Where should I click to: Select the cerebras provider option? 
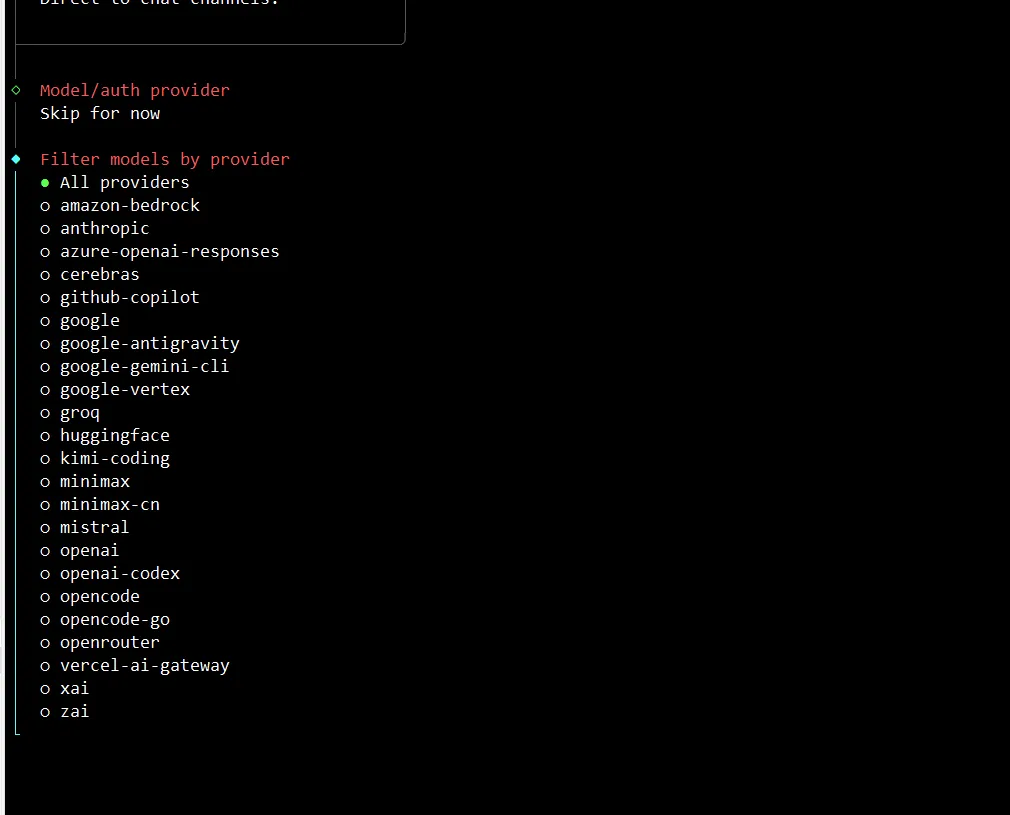[x=90, y=275]
